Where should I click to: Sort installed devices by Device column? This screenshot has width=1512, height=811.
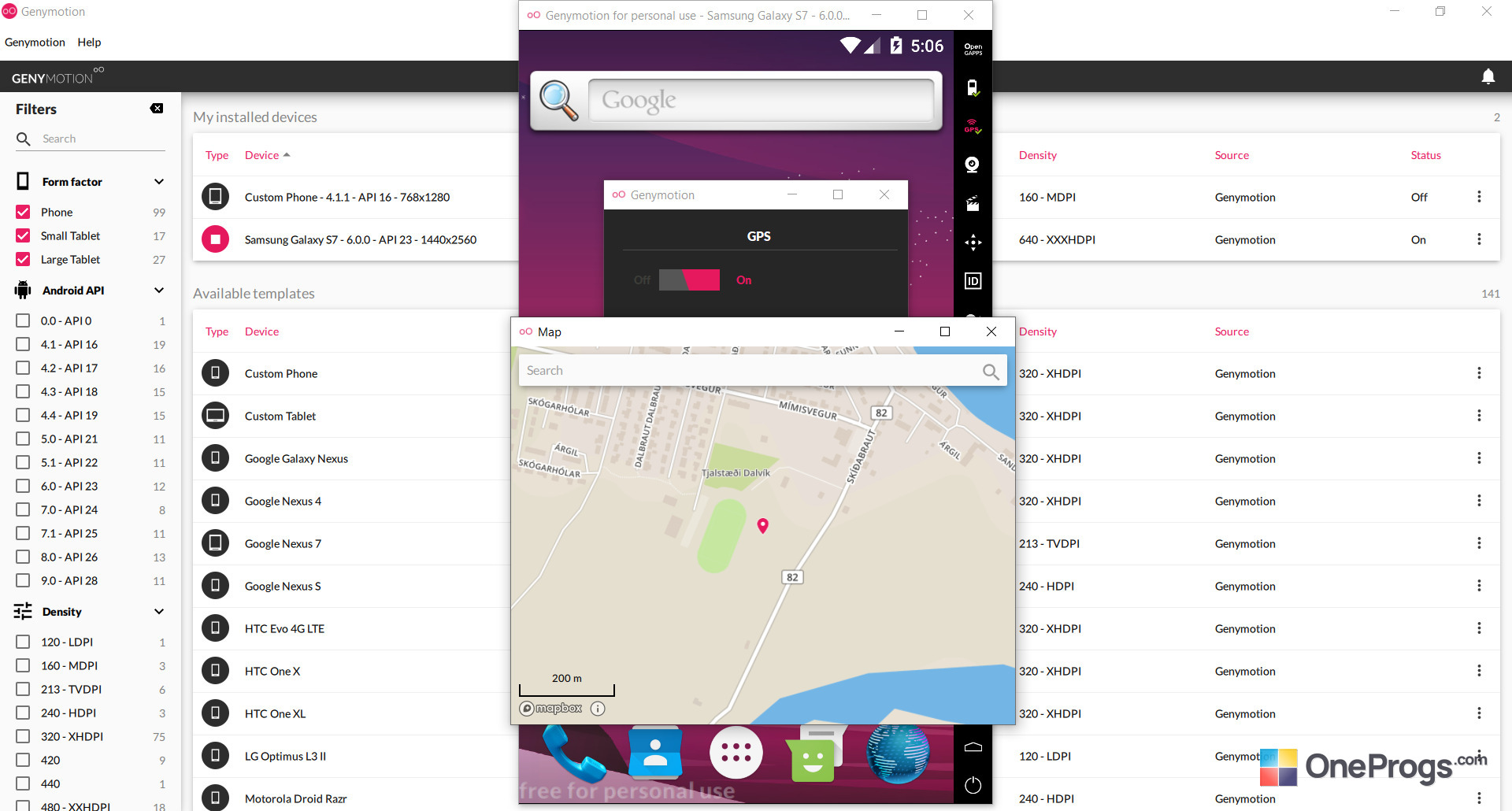coord(267,155)
